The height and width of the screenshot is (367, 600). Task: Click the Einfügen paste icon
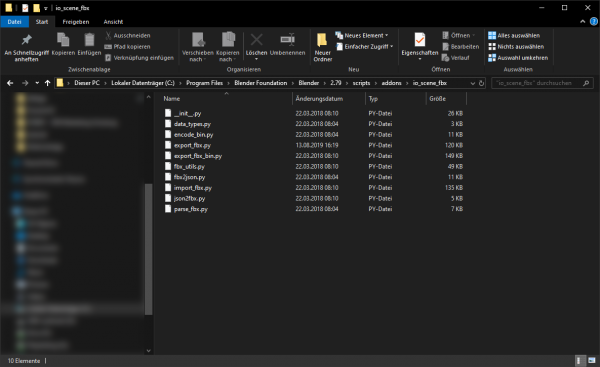point(89,39)
